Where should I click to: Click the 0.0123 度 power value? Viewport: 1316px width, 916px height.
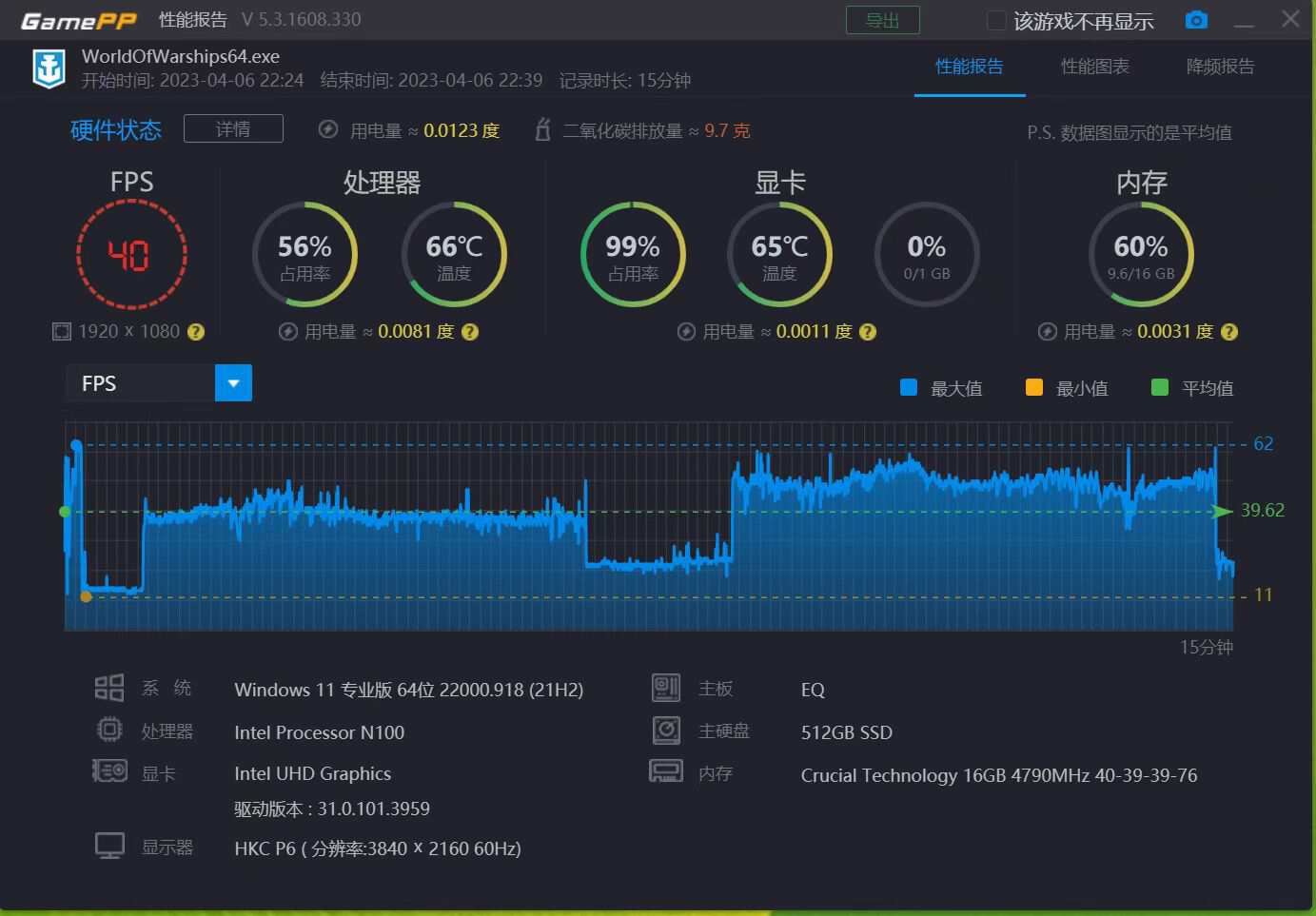point(462,130)
